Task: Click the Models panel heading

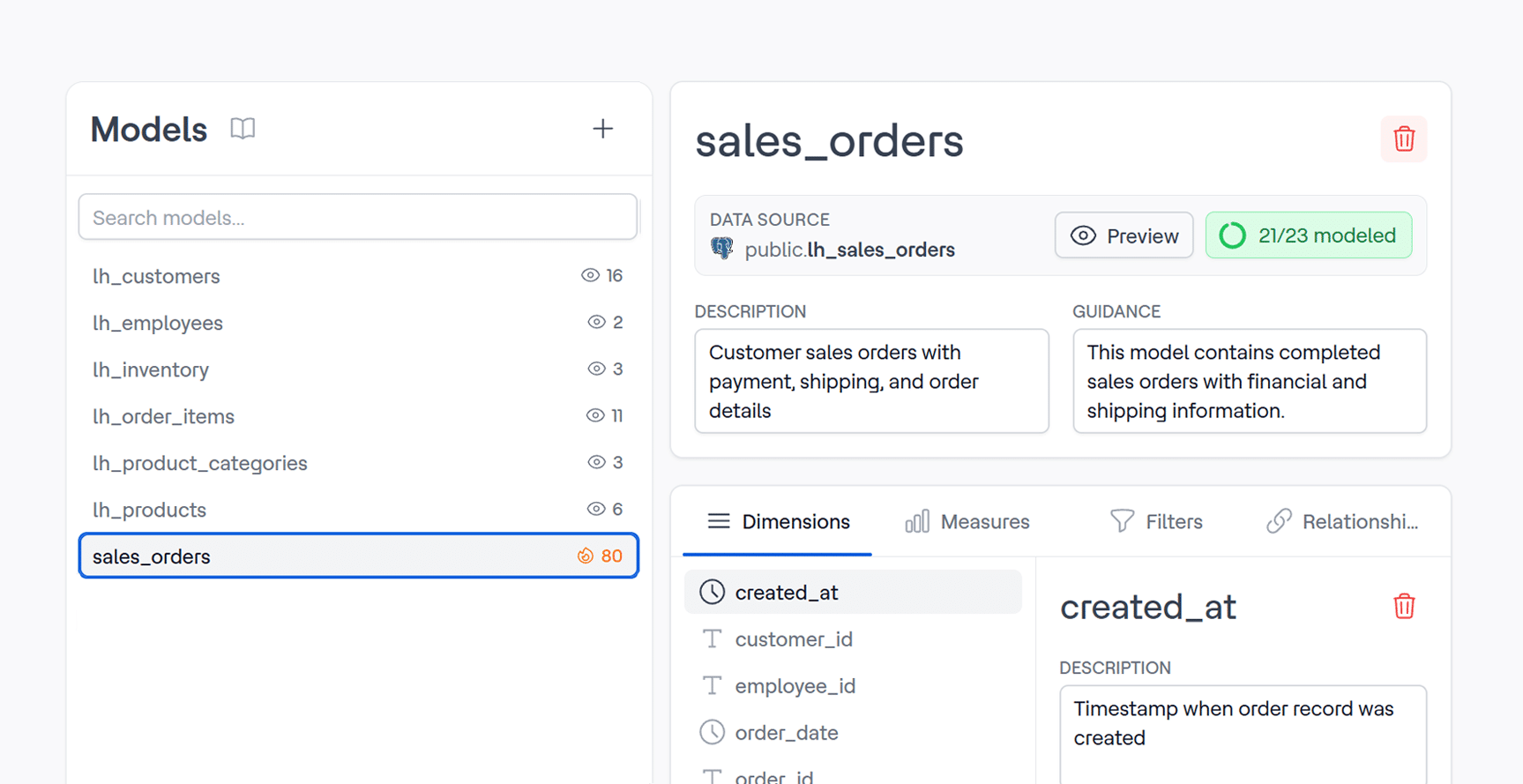Action: [x=148, y=130]
